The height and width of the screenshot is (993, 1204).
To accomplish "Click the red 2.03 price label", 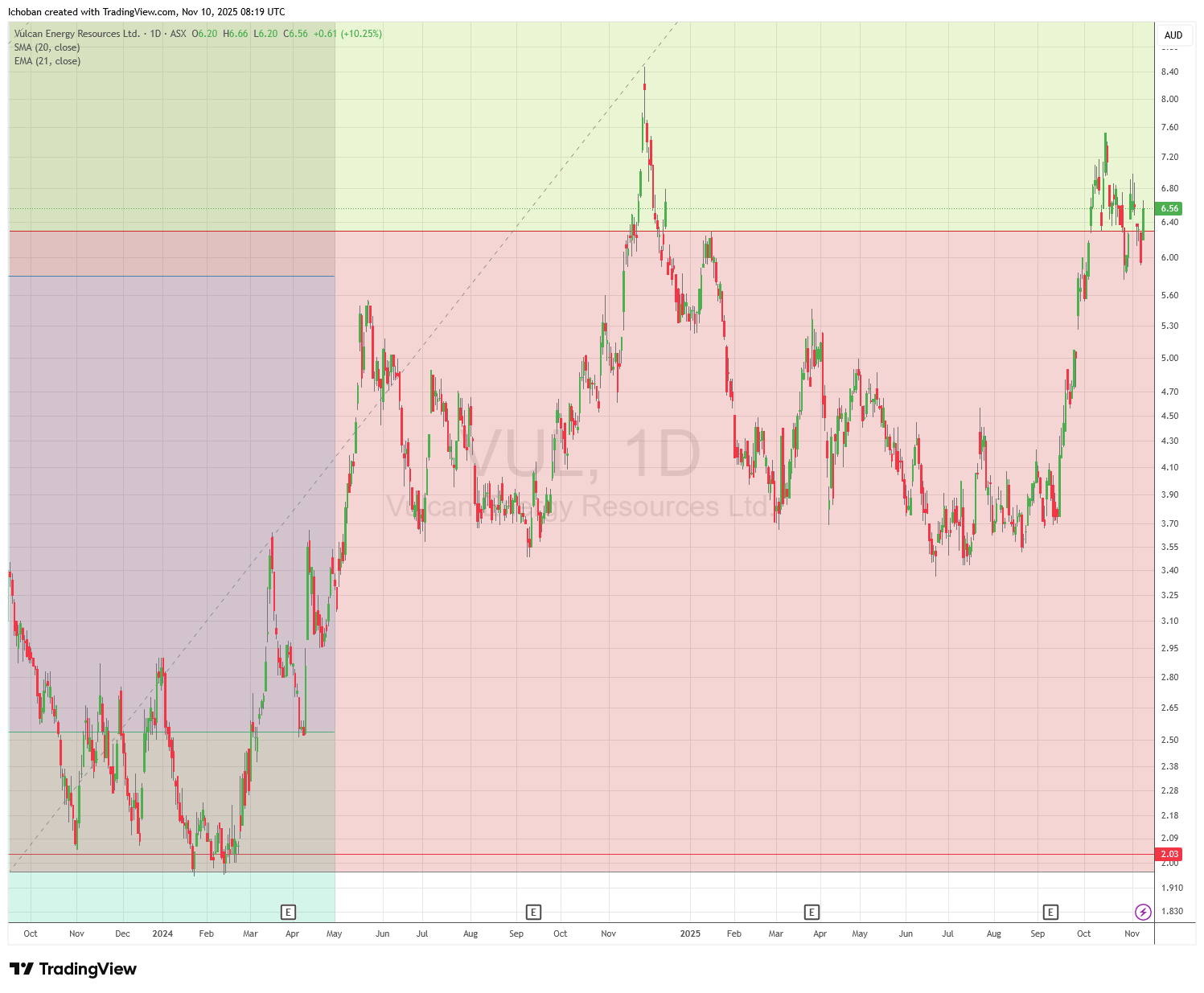I will point(1169,854).
